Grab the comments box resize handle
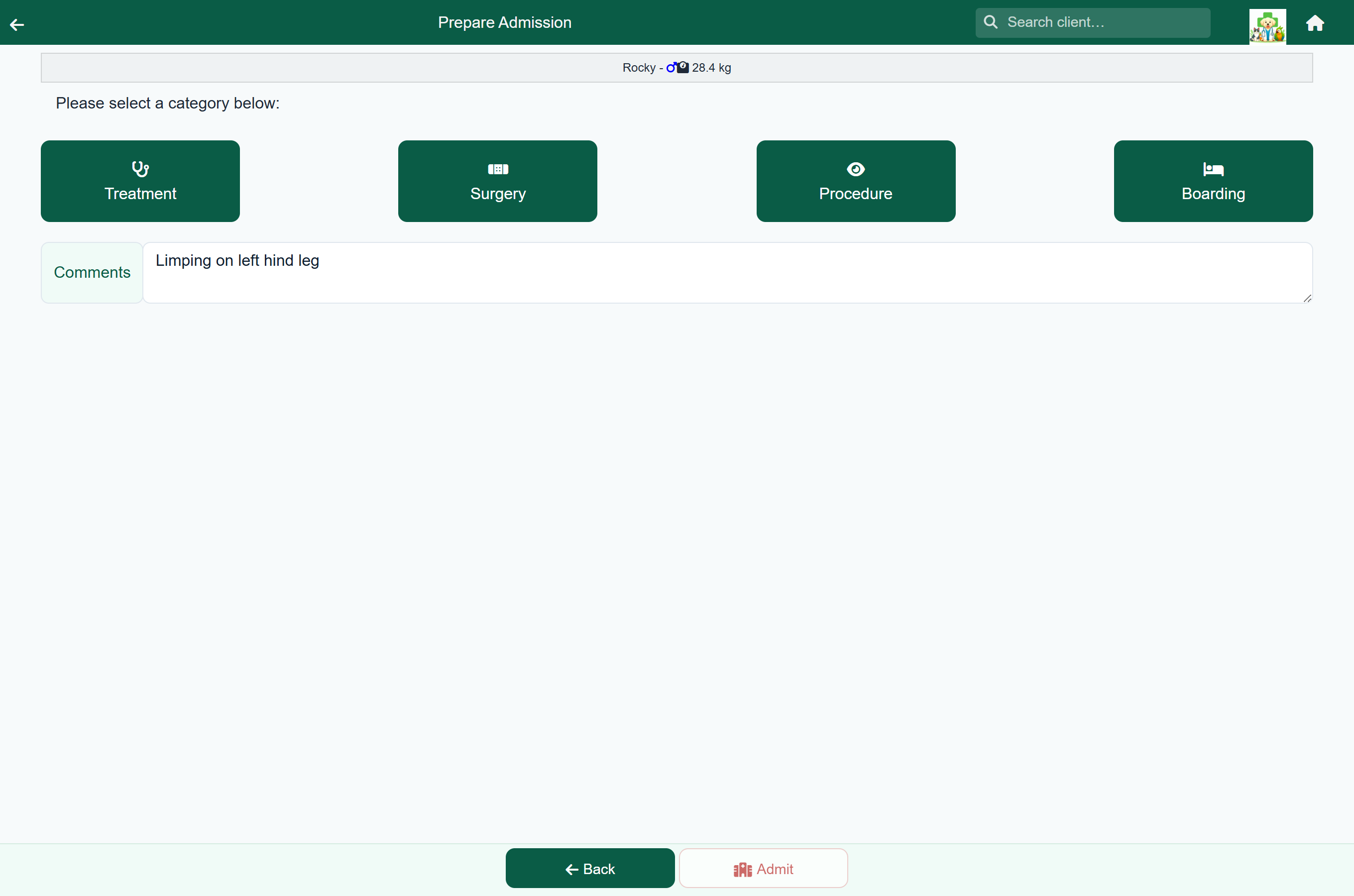1354x896 pixels. tap(1307, 298)
